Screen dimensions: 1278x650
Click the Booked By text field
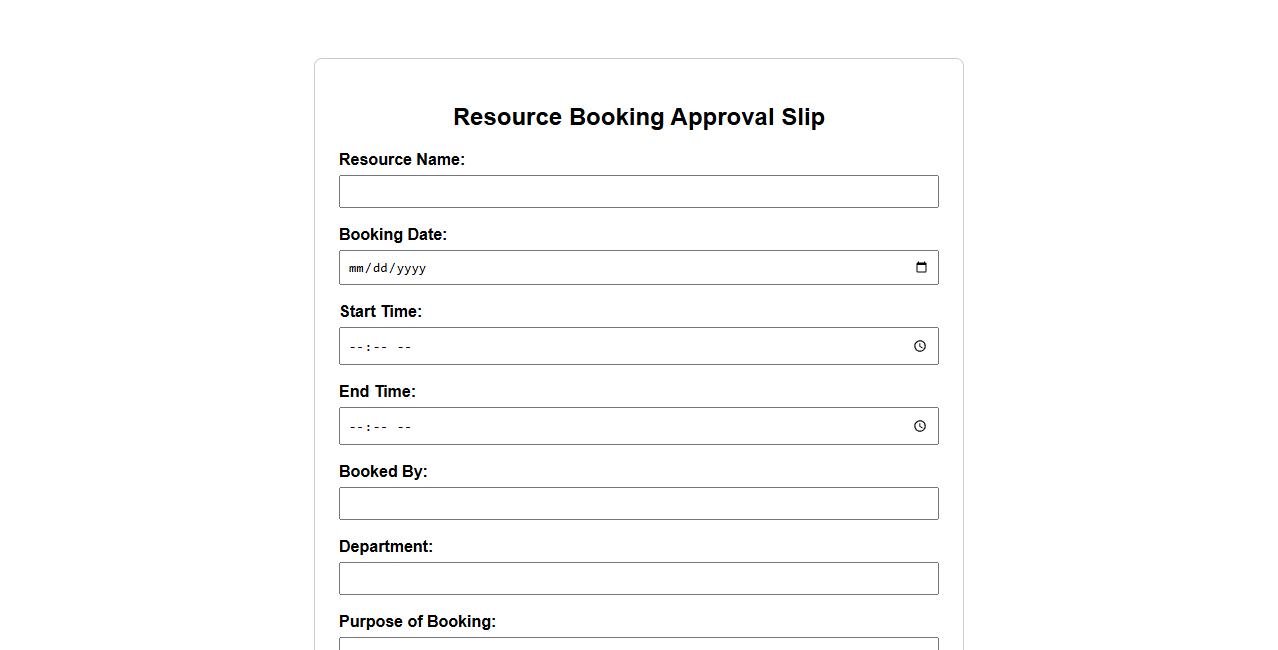click(x=638, y=504)
